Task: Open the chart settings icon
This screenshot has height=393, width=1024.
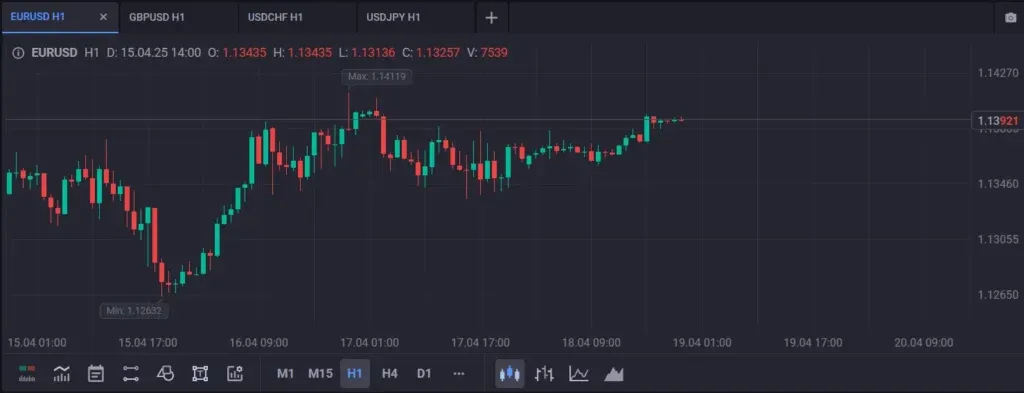Action: (x=234, y=373)
